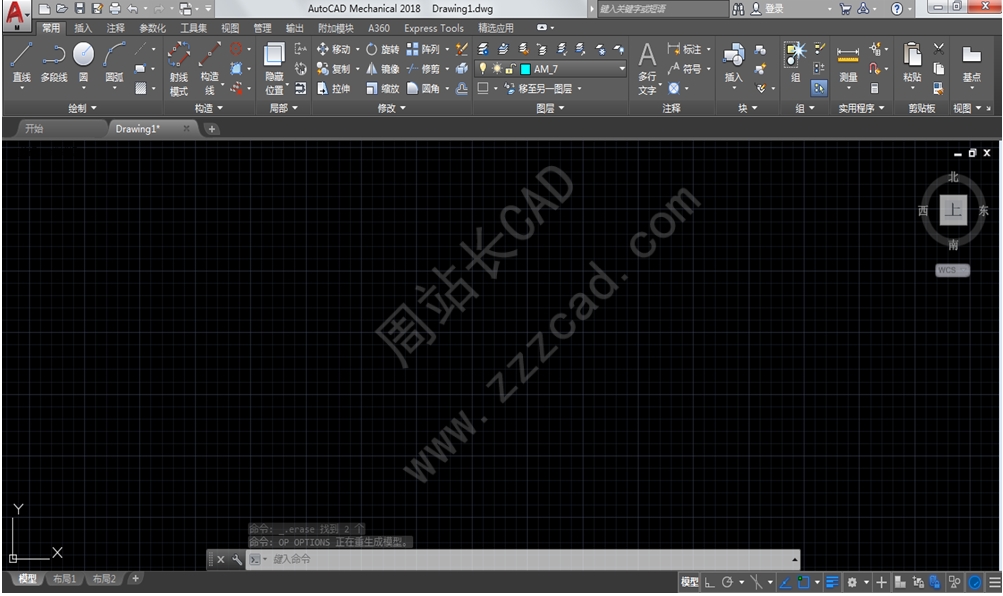Select the 圆 (Circle) tool
Image resolution: width=1003 pixels, height=596 pixels.
[83, 63]
